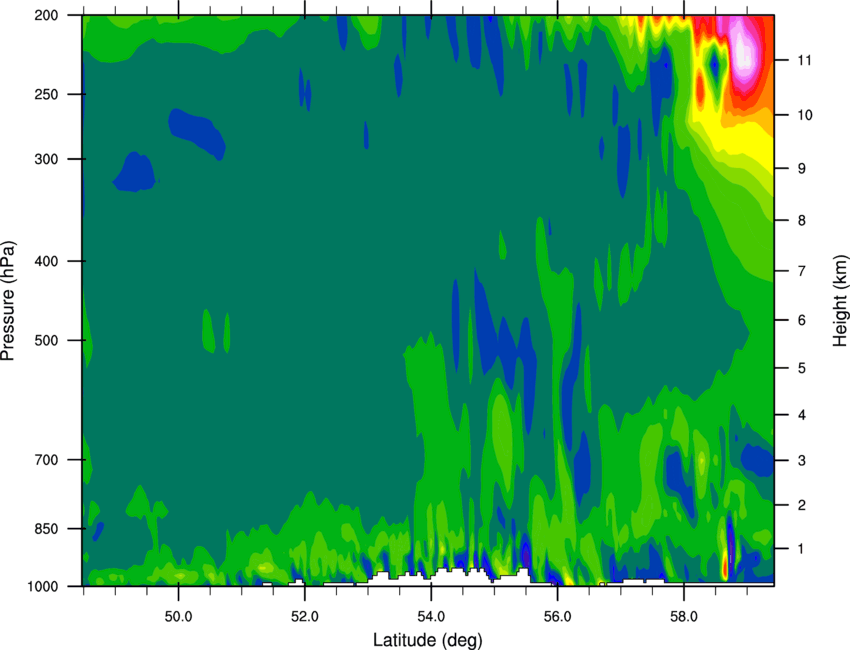
Task: Pick the 10 km height label
Action: 805,115
